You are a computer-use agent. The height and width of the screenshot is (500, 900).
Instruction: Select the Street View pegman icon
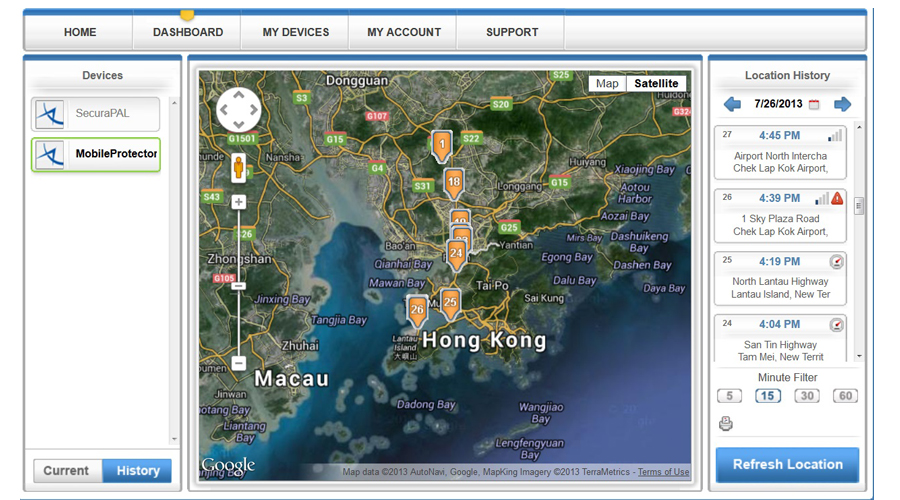pos(239,167)
